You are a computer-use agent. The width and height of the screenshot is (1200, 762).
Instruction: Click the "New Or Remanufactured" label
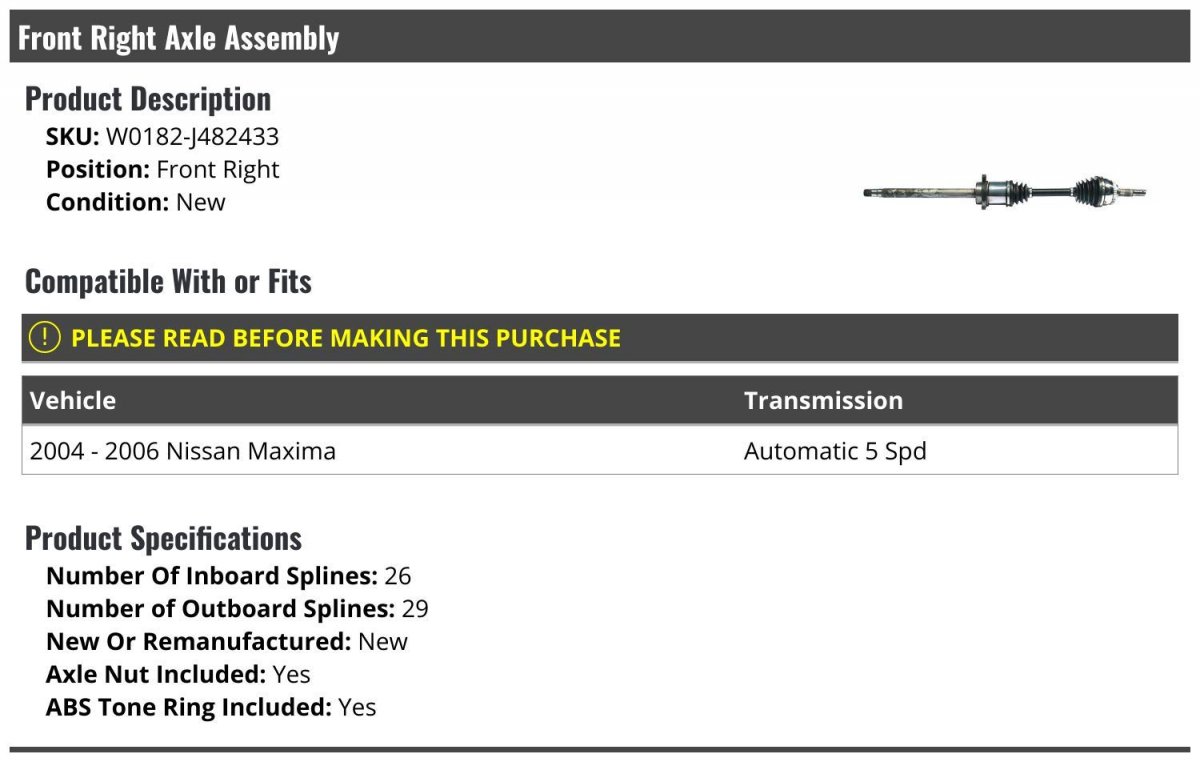[x=198, y=641]
